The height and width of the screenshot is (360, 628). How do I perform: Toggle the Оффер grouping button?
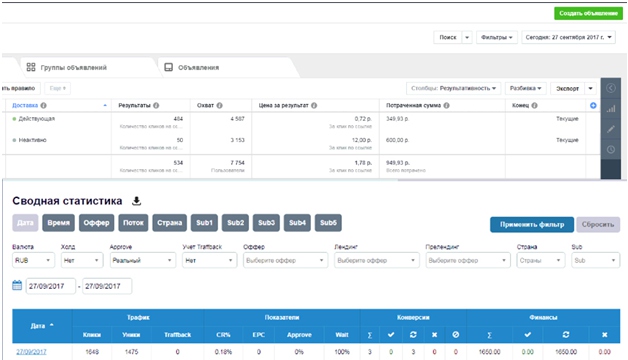(x=97, y=223)
